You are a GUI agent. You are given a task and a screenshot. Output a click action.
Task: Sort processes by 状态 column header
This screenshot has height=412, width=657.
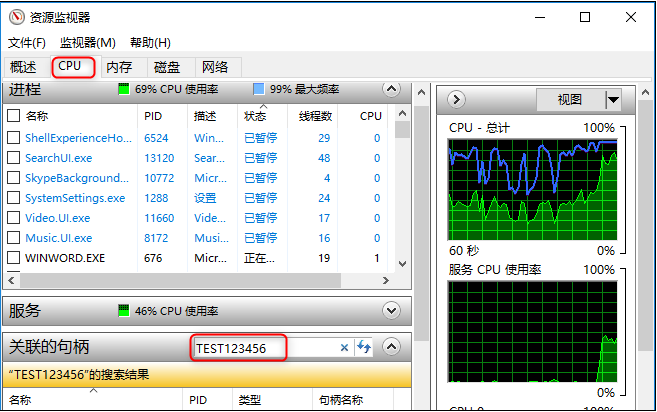[x=262, y=116]
